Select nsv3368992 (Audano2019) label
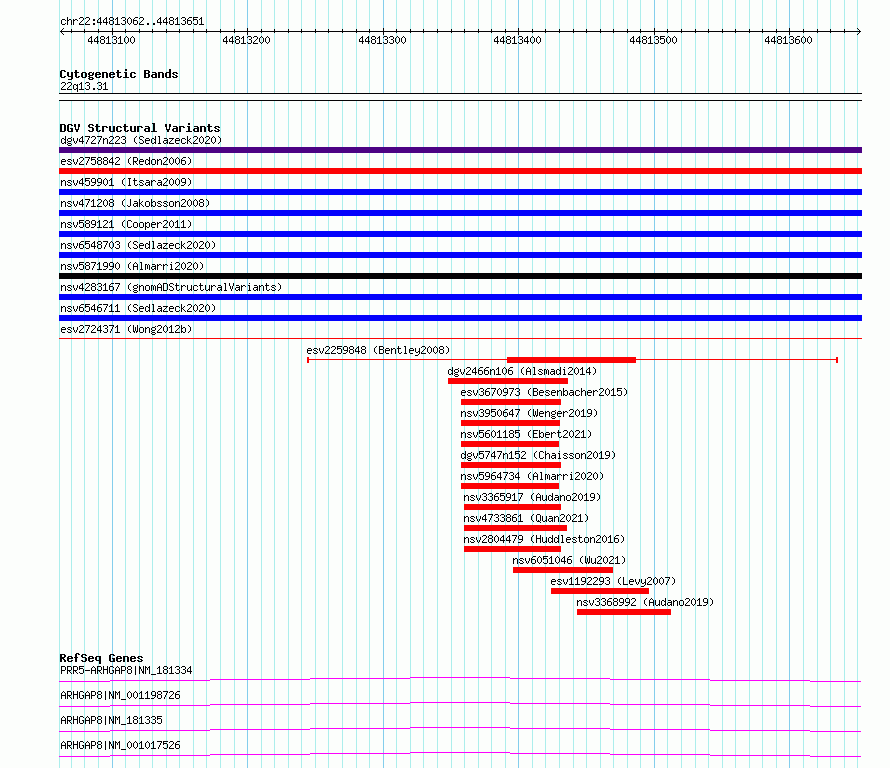 (645, 602)
